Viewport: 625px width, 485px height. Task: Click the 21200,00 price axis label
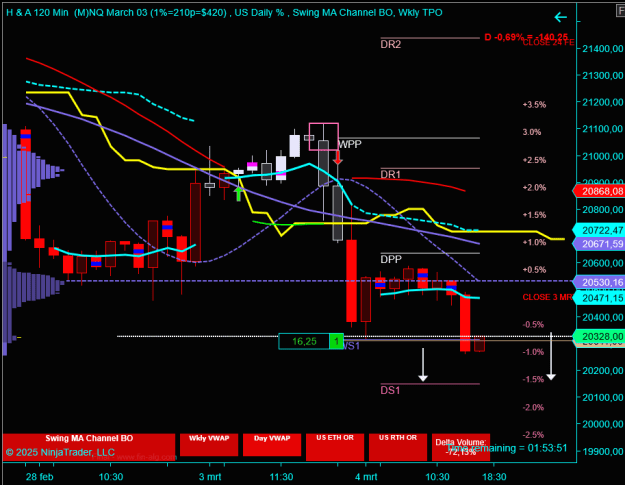(x=603, y=102)
